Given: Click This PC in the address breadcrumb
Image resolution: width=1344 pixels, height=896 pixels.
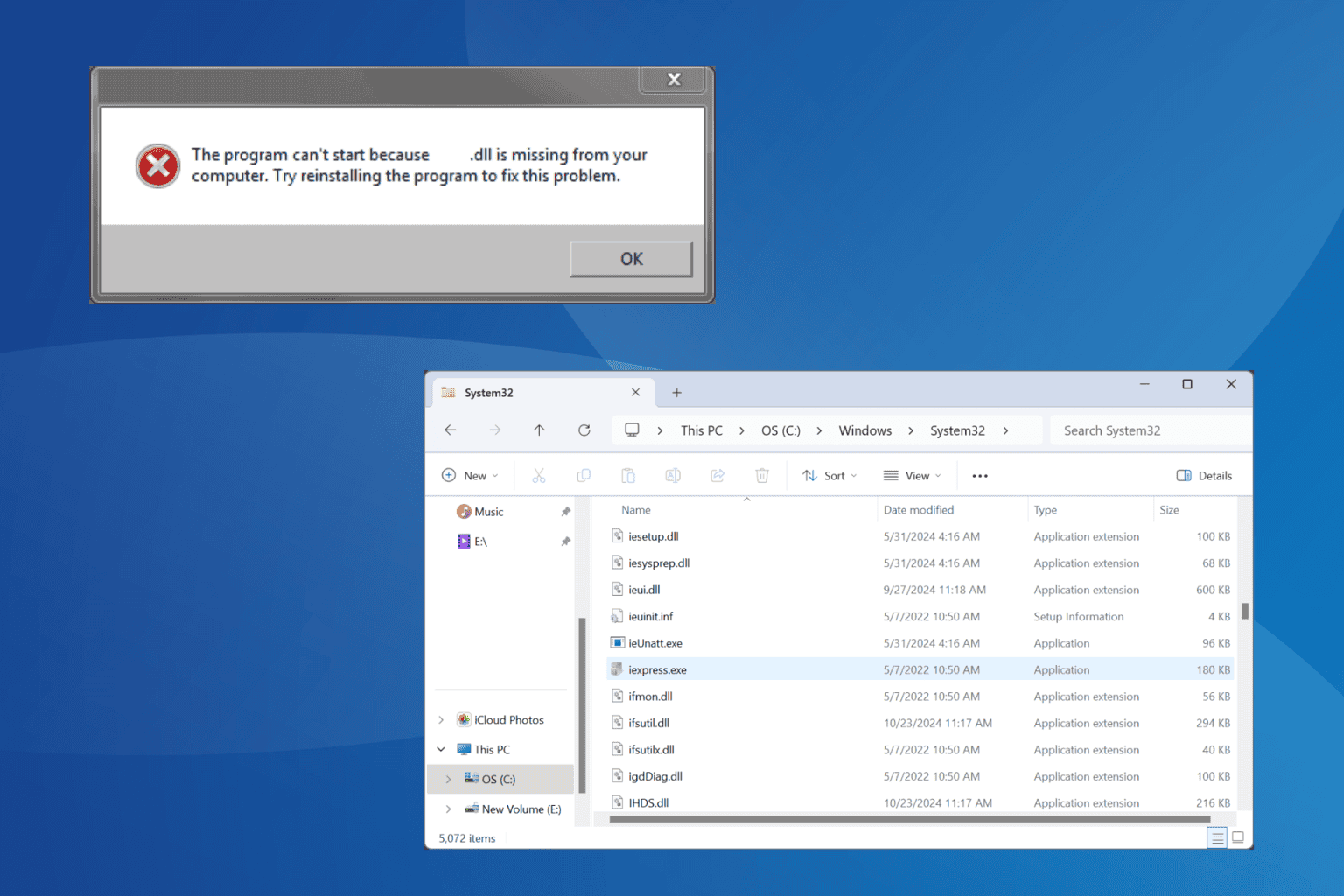Looking at the screenshot, I should (x=702, y=430).
